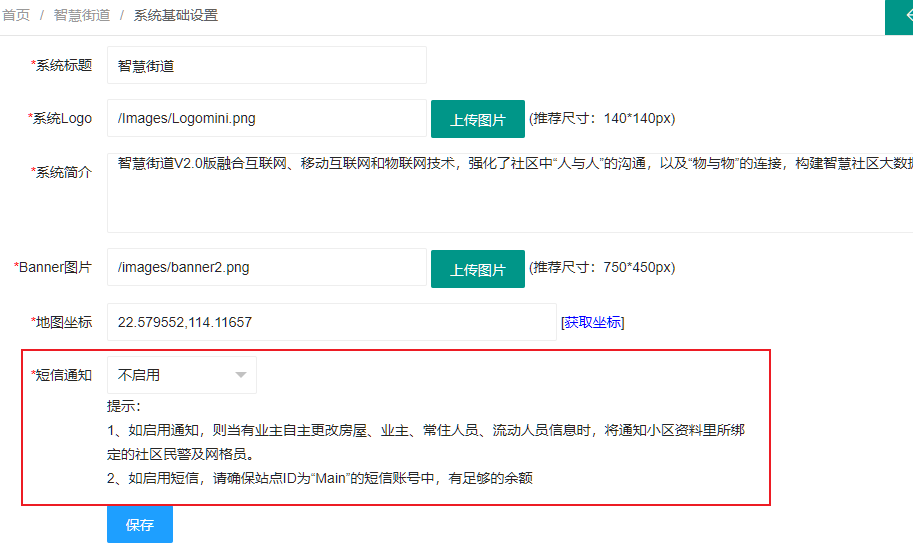Click the 系统Logo field label
The width and height of the screenshot is (913, 558).
point(60,118)
